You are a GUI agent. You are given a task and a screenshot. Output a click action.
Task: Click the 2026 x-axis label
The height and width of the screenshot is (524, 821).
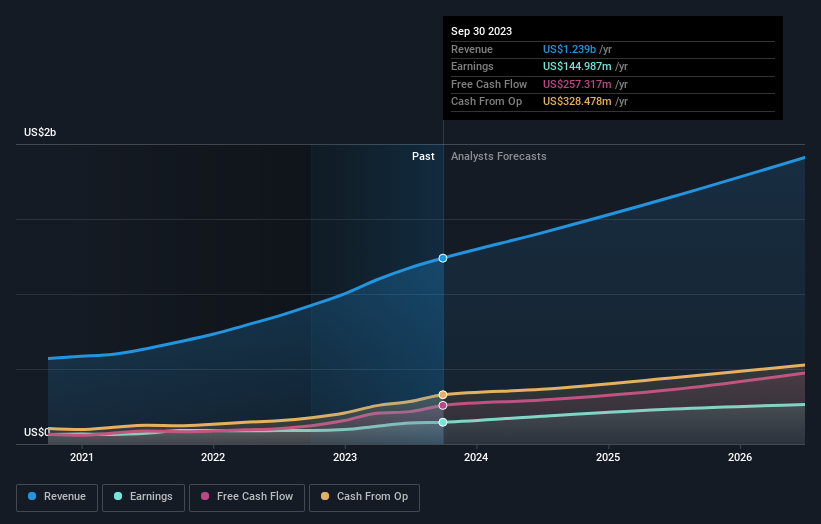coord(740,458)
